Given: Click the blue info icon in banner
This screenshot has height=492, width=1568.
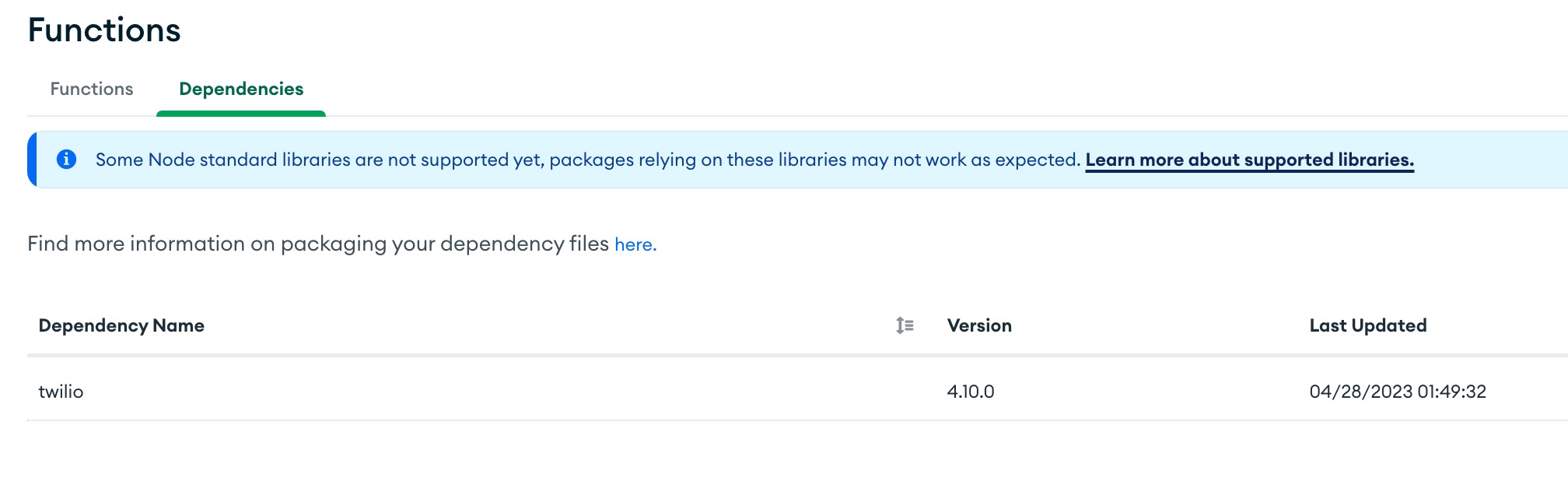Looking at the screenshot, I should [x=67, y=160].
